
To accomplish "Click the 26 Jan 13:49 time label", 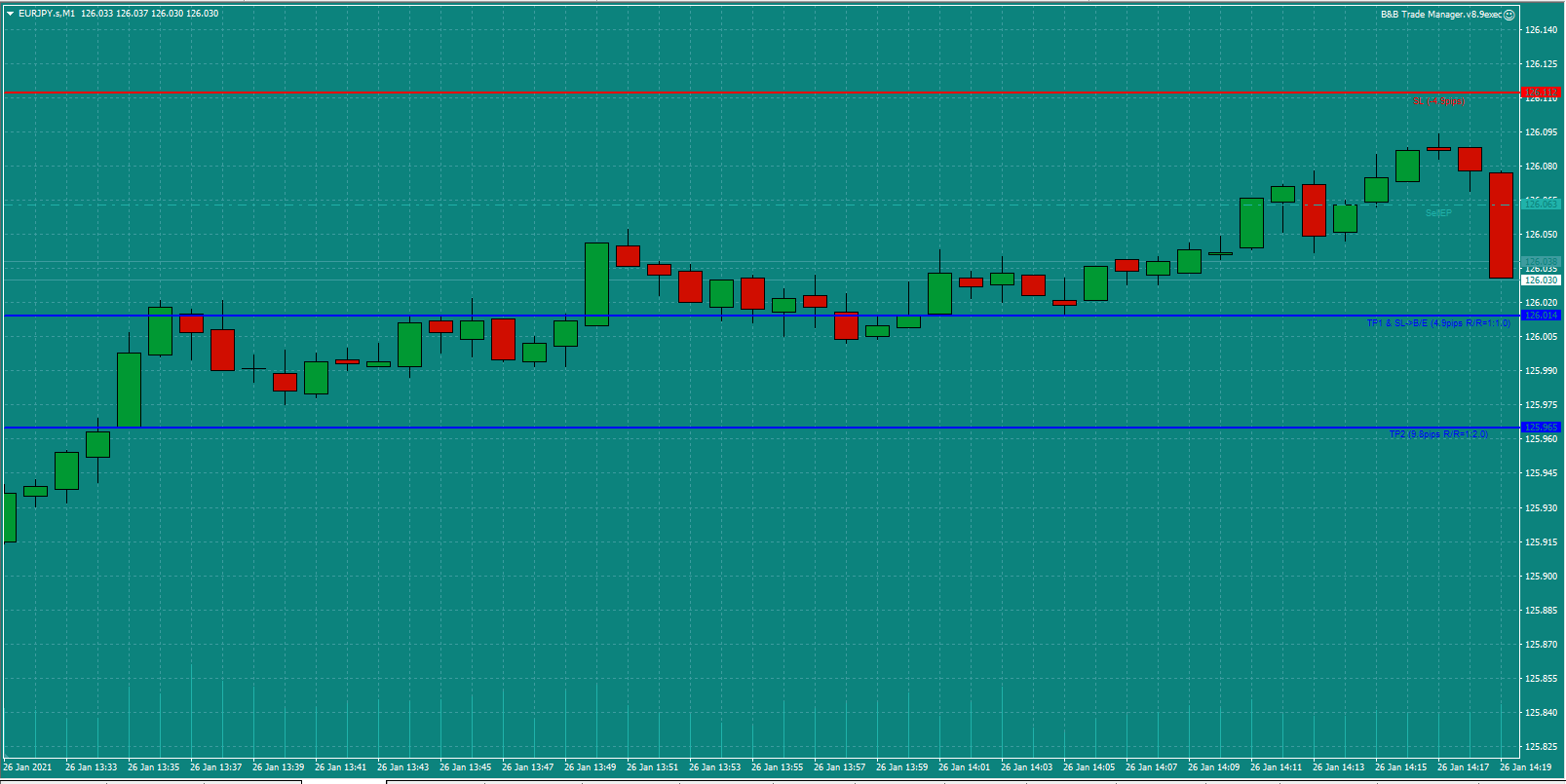I will click(590, 767).
